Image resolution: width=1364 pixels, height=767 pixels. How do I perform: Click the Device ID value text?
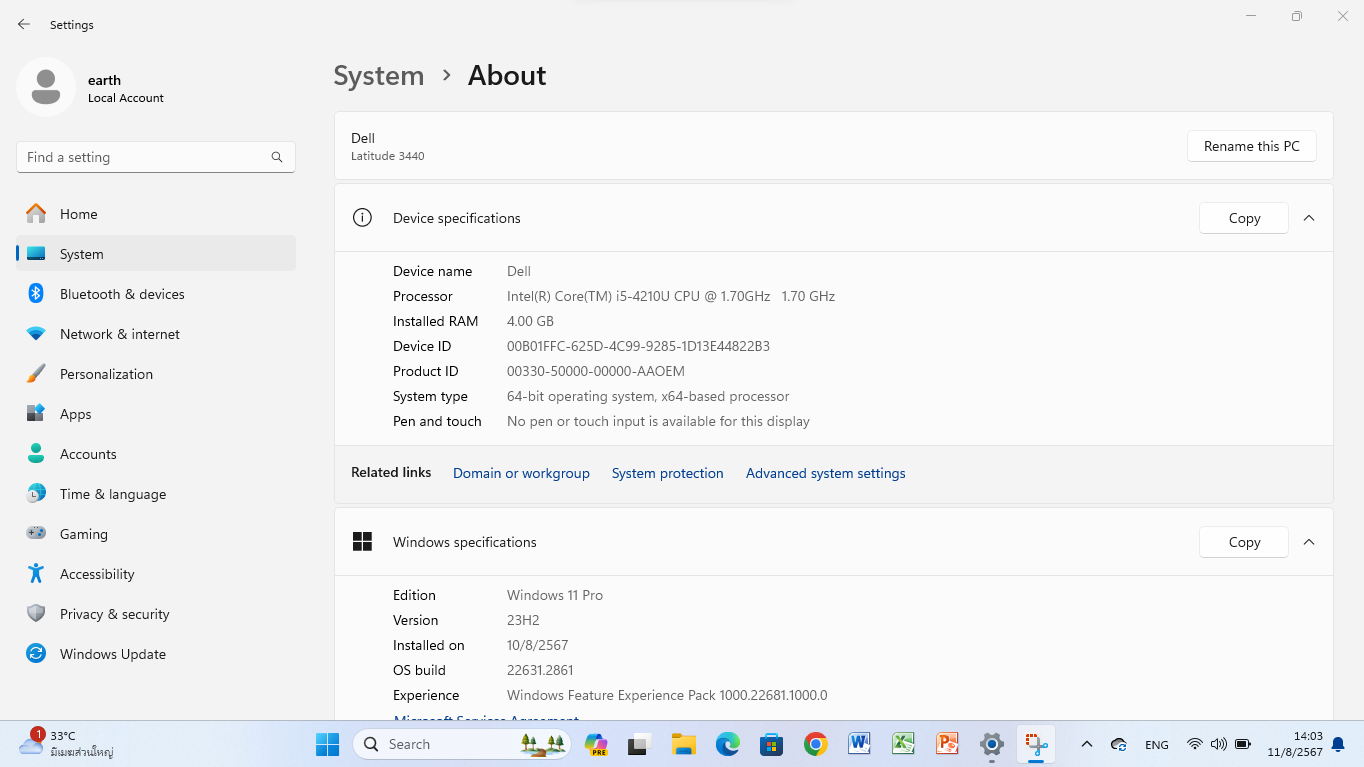(x=638, y=346)
